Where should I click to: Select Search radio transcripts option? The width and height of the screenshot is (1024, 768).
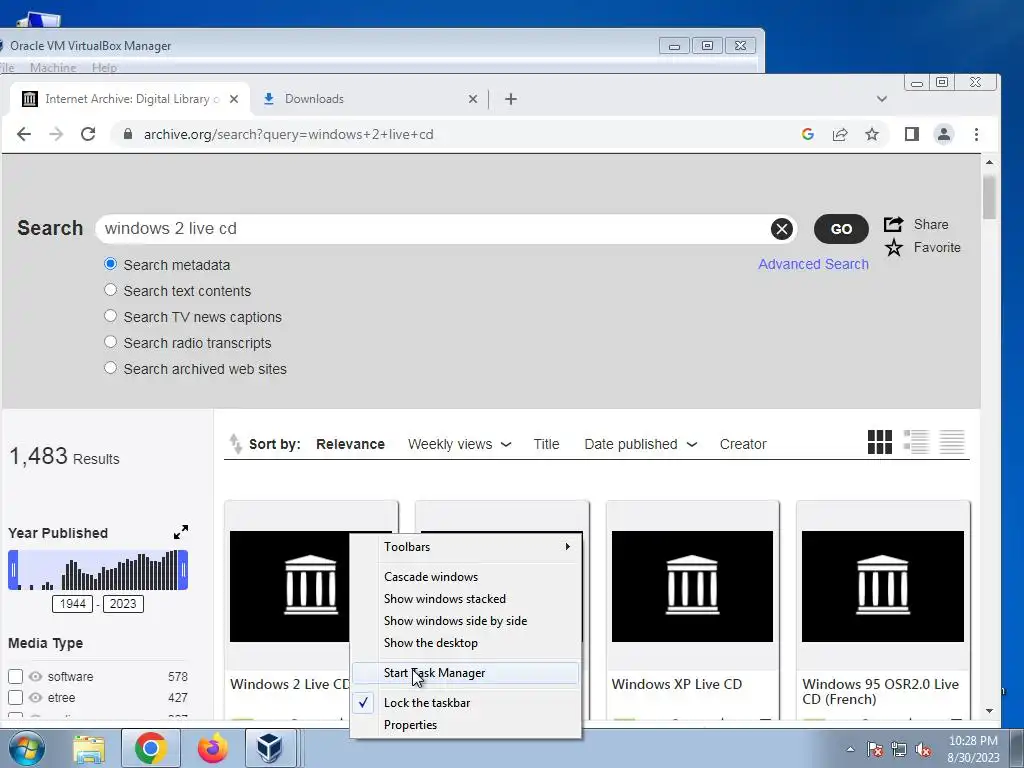[110, 342]
